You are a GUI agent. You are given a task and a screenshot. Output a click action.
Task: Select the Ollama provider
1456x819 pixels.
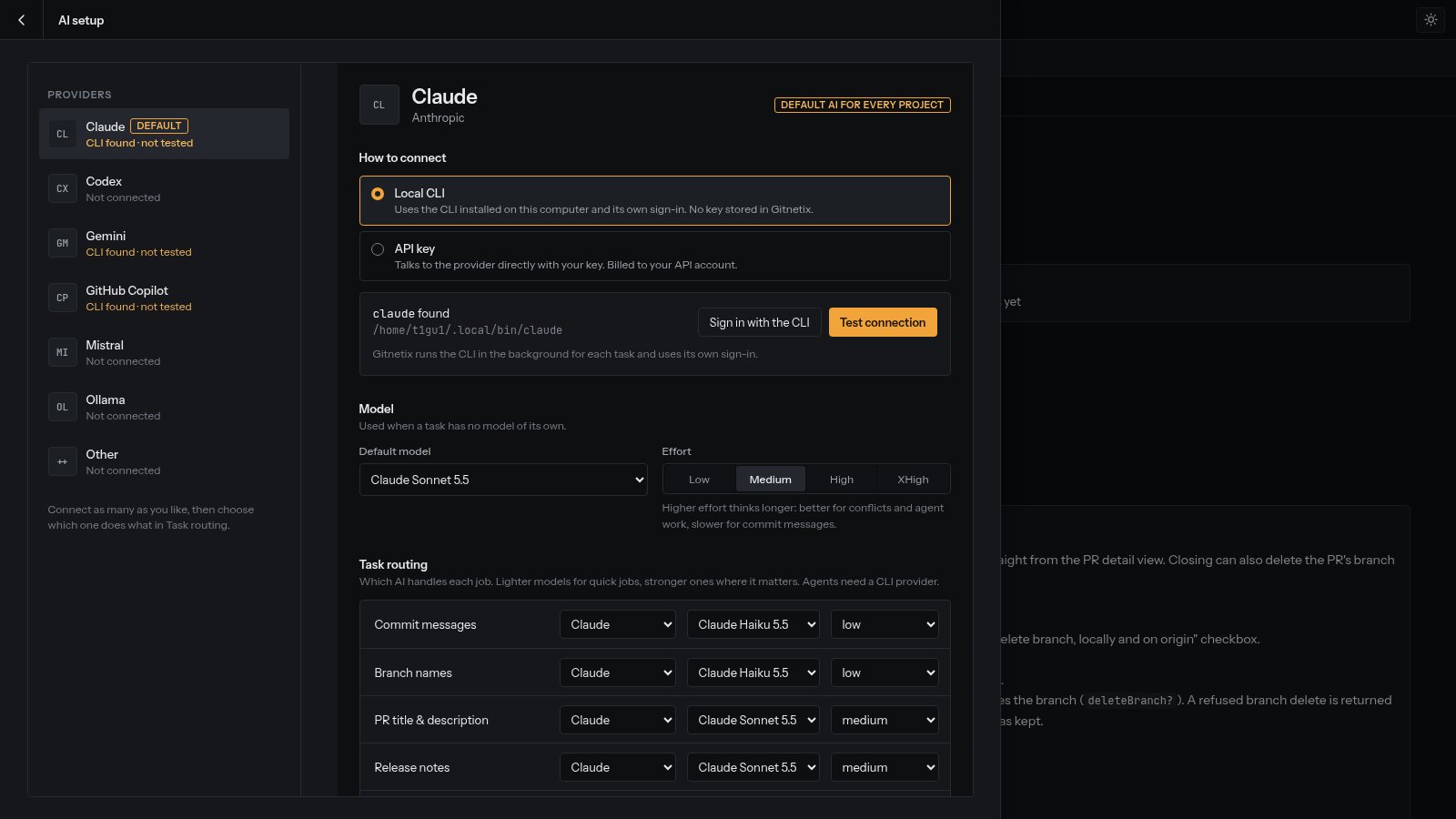pos(164,407)
